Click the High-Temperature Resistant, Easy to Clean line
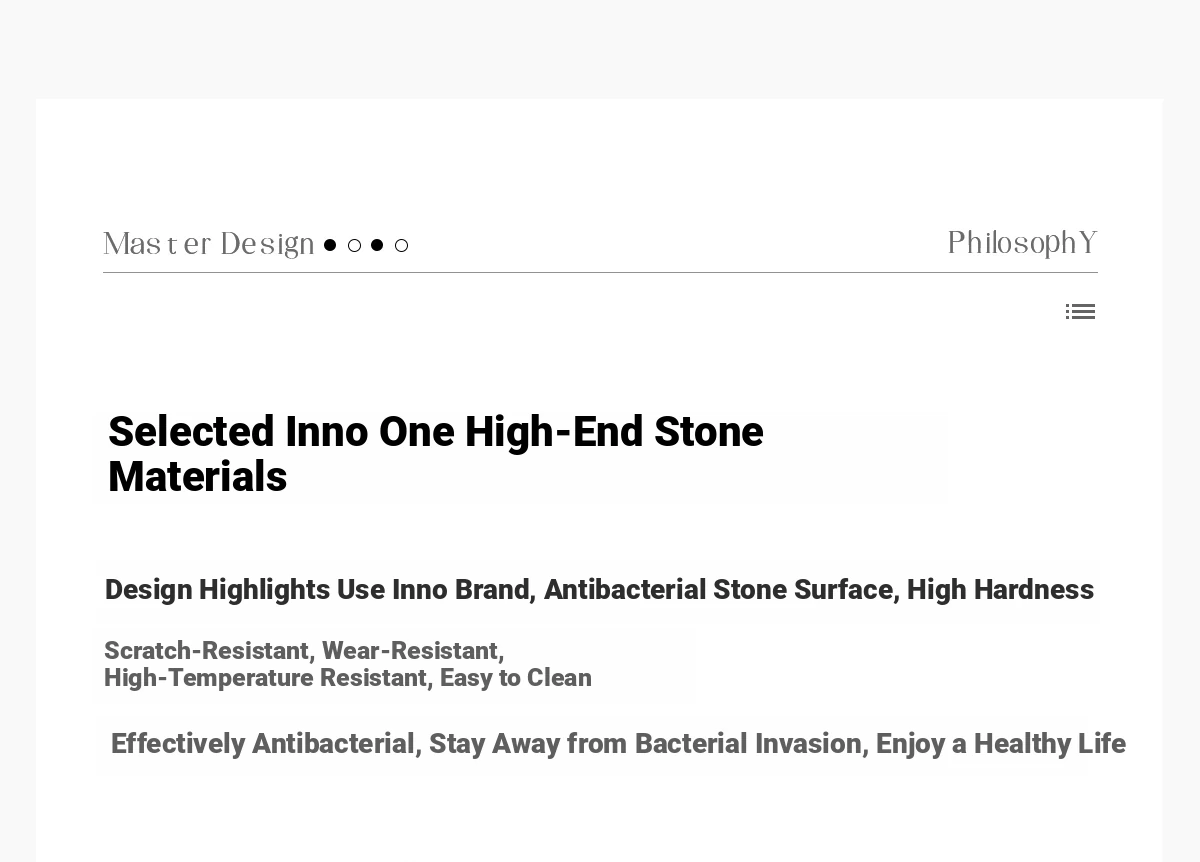Viewport: 1200px width, 862px height. tap(348, 678)
